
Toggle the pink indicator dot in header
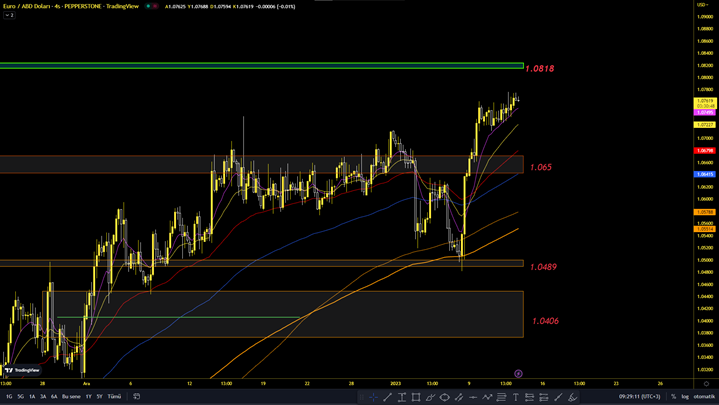tap(155, 6)
